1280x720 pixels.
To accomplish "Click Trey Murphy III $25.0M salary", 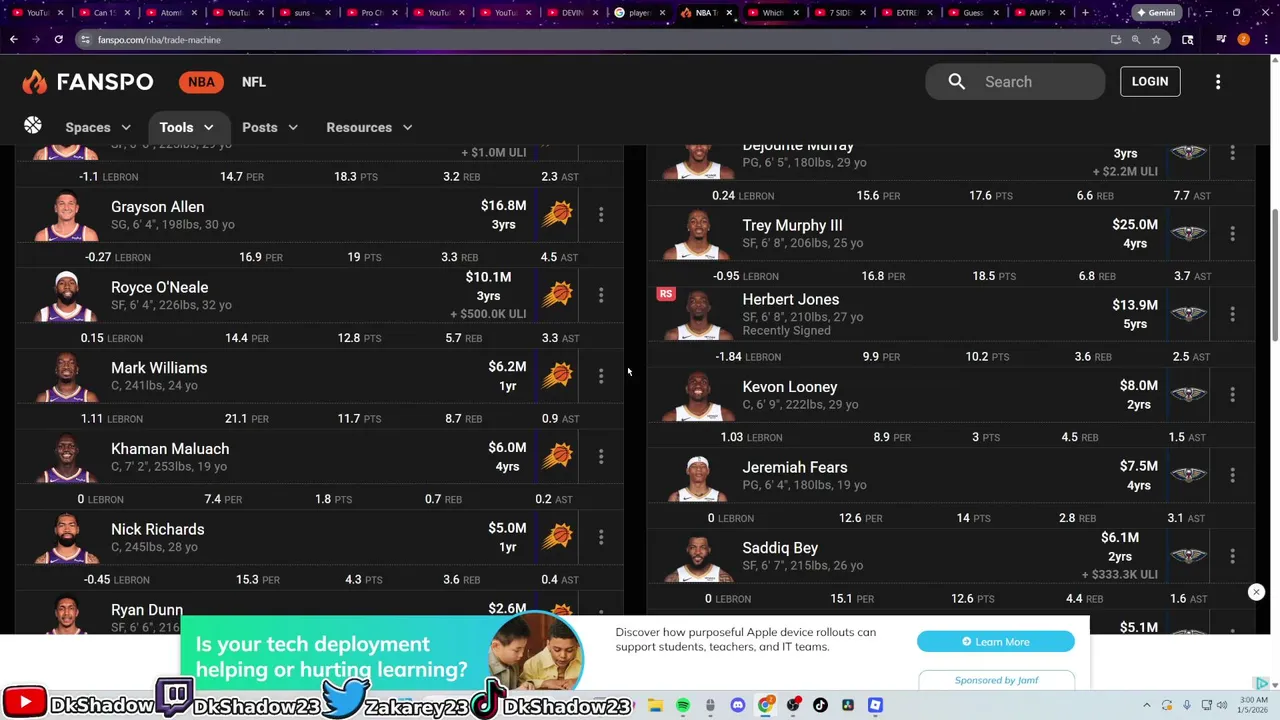I will coord(1135,225).
